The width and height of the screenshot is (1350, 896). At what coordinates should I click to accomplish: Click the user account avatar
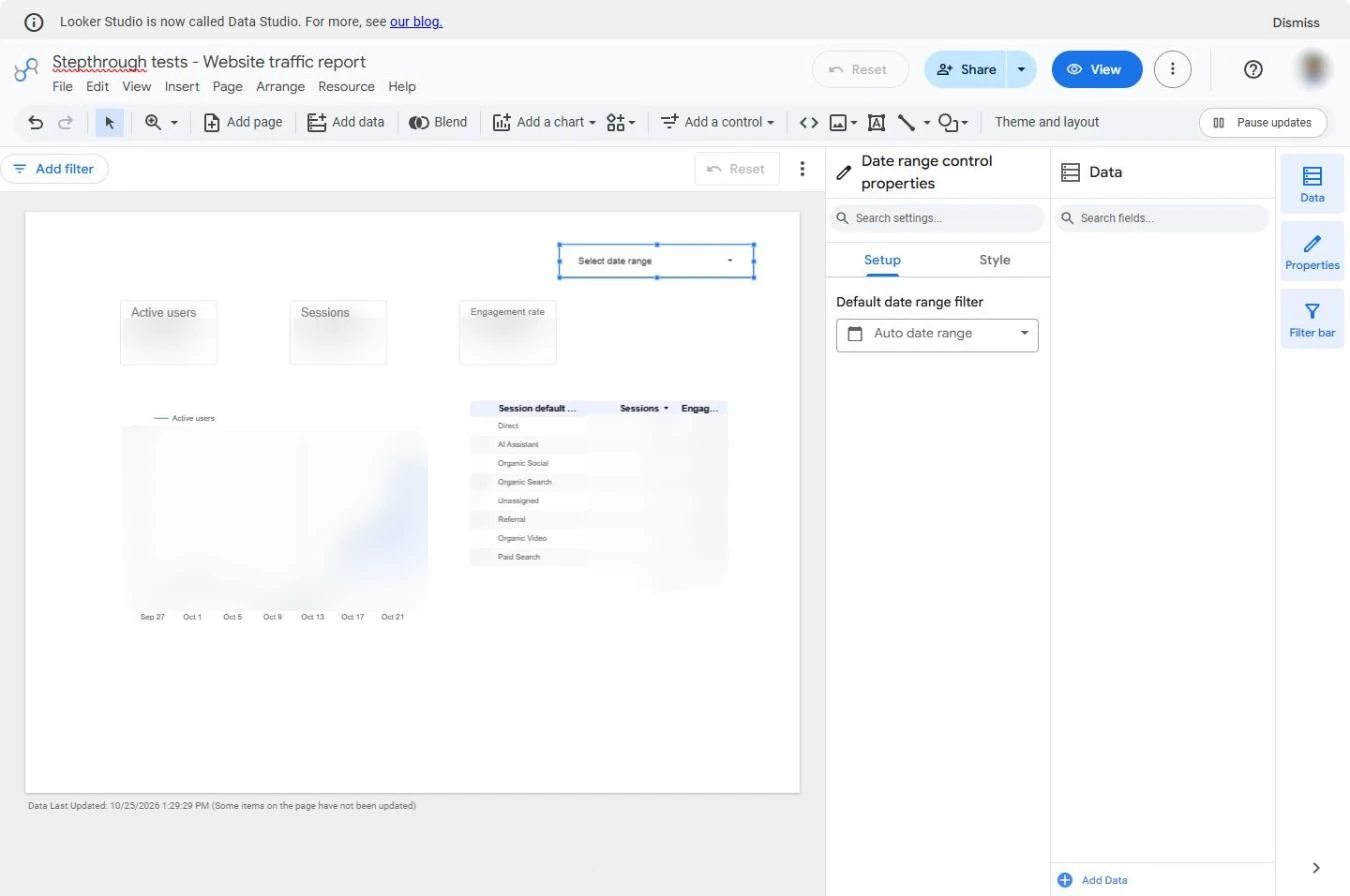(x=1314, y=69)
